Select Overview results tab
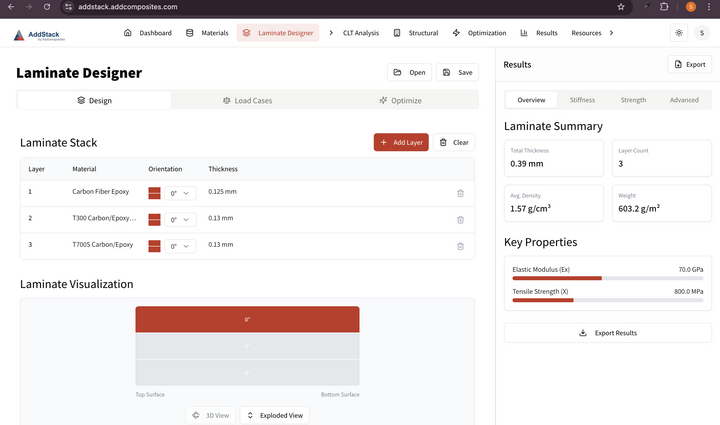The image size is (720, 425). coord(531,100)
